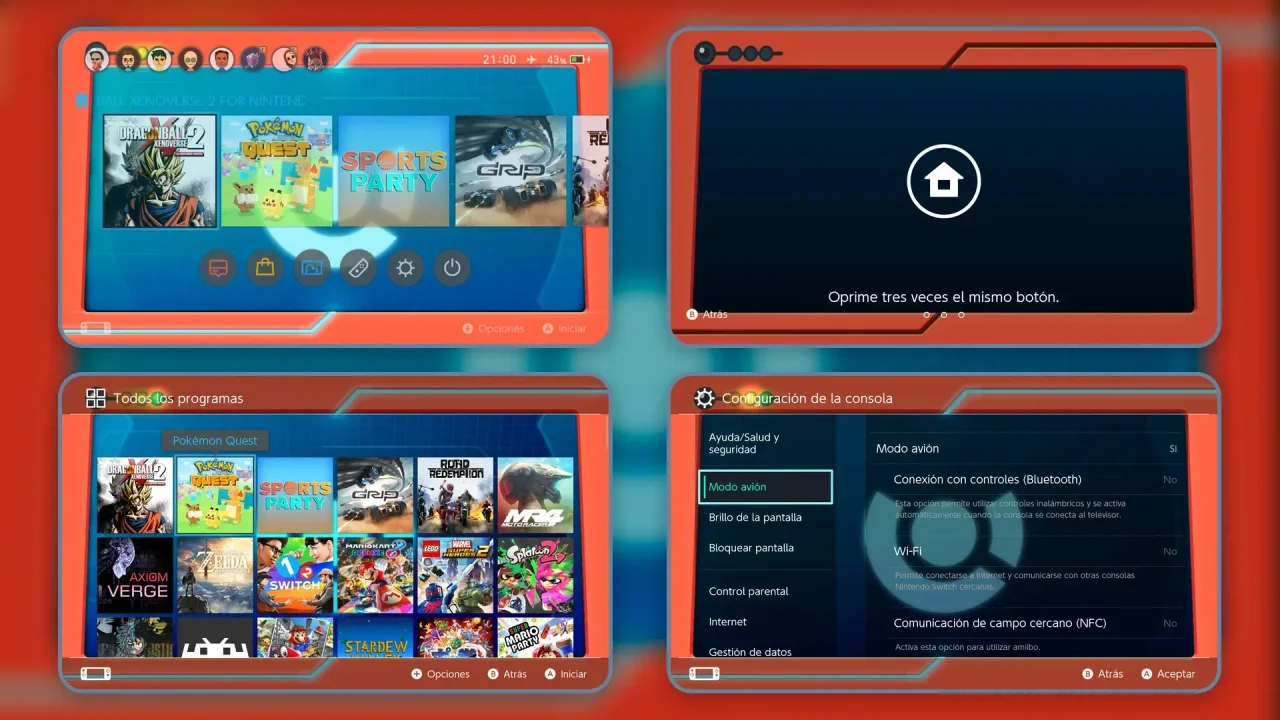Open Mario Kart 8 Deluxe tile
The image size is (1280, 720).
pyautogui.click(x=375, y=575)
